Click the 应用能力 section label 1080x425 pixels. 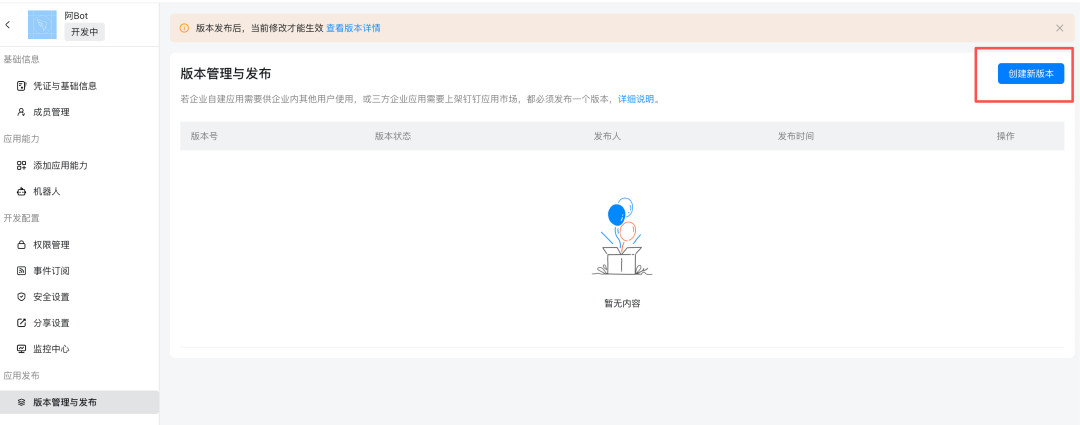point(21,138)
